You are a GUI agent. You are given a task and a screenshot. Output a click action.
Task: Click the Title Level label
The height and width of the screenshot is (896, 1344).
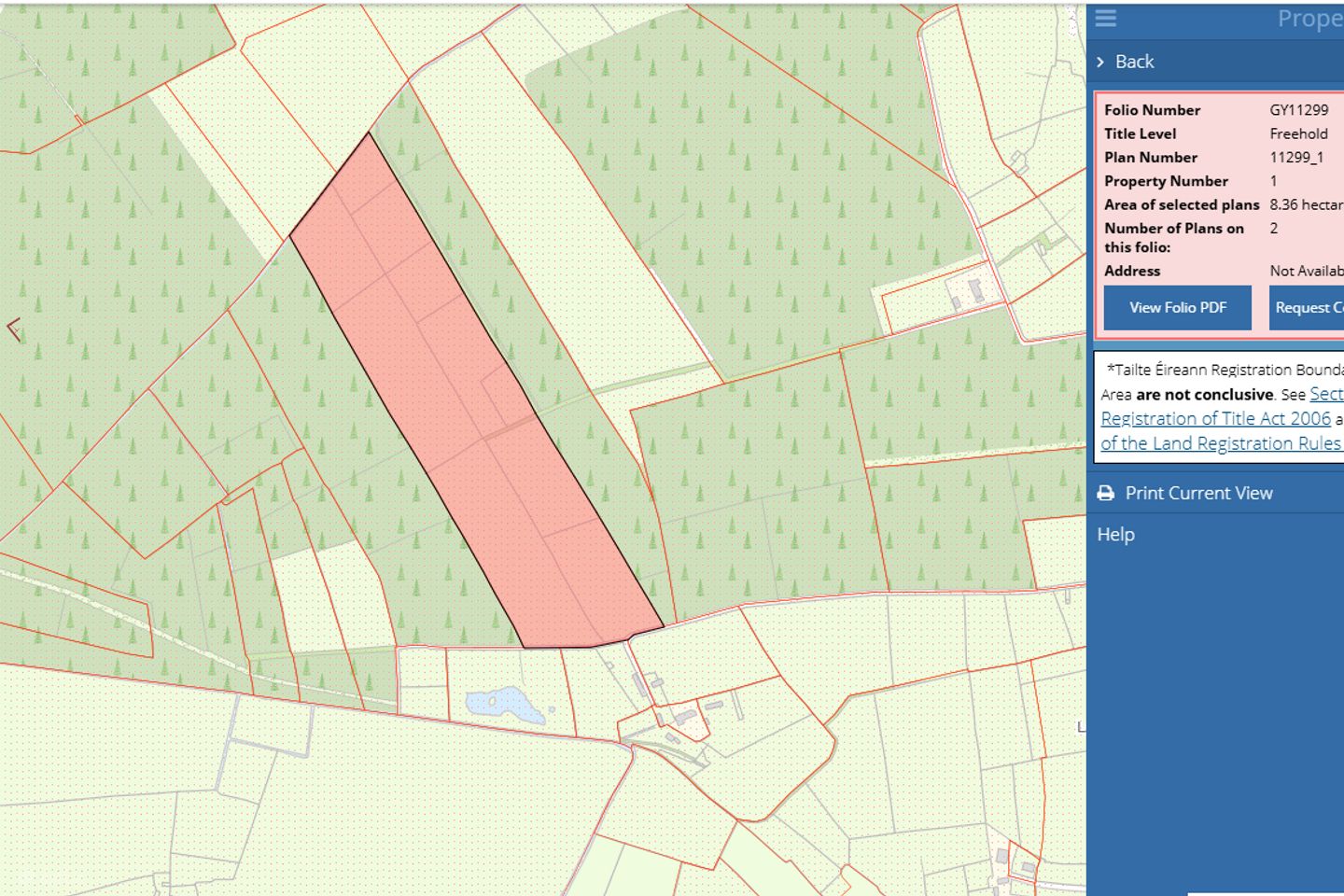coord(1140,134)
